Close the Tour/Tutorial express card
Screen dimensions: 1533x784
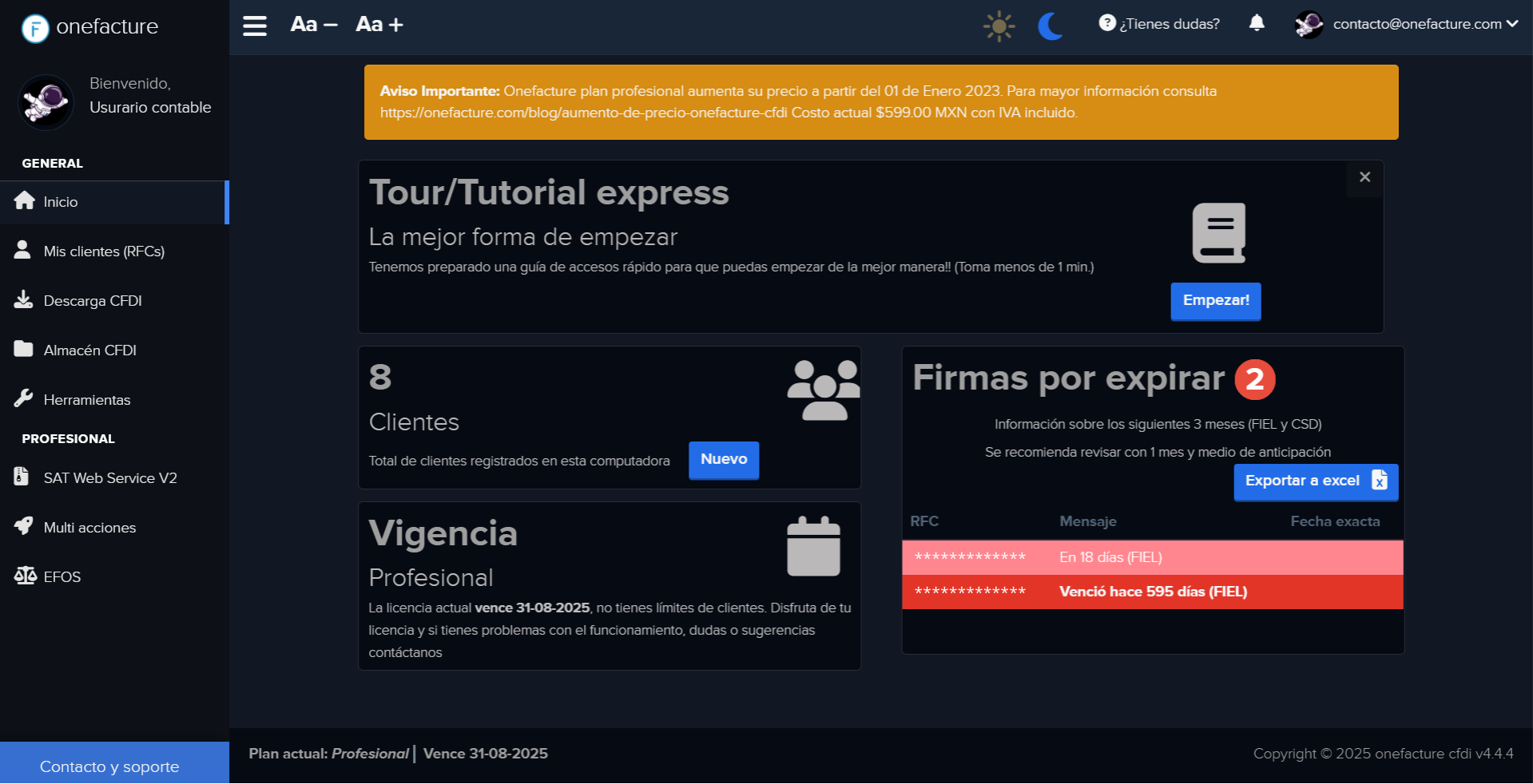coord(1365,177)
